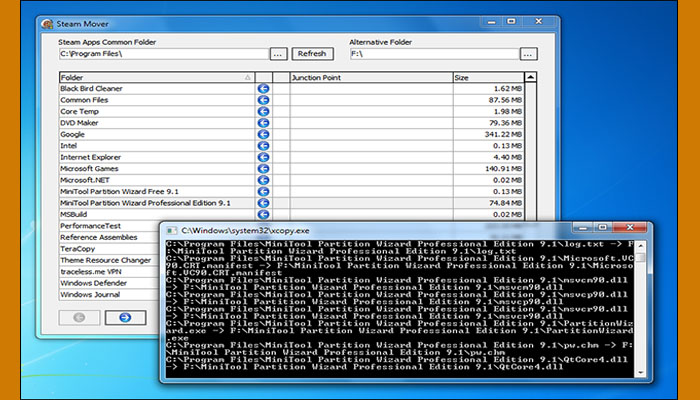This screenshot has height=400, width=700.
Task: Click the Size column header
Action: click(488, 77)
